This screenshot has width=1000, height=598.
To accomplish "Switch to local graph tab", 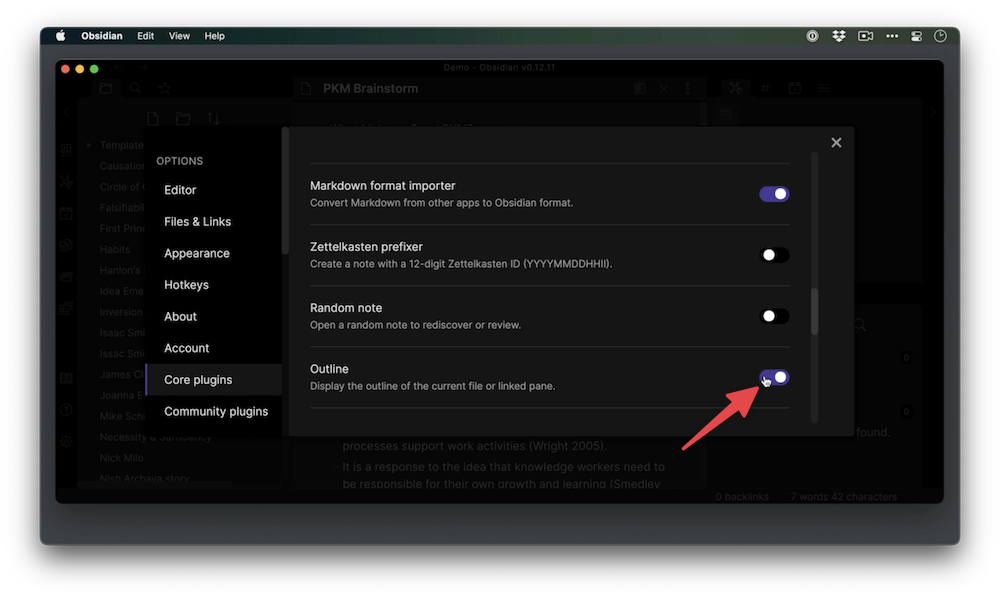I will click(x=736, y=88).
